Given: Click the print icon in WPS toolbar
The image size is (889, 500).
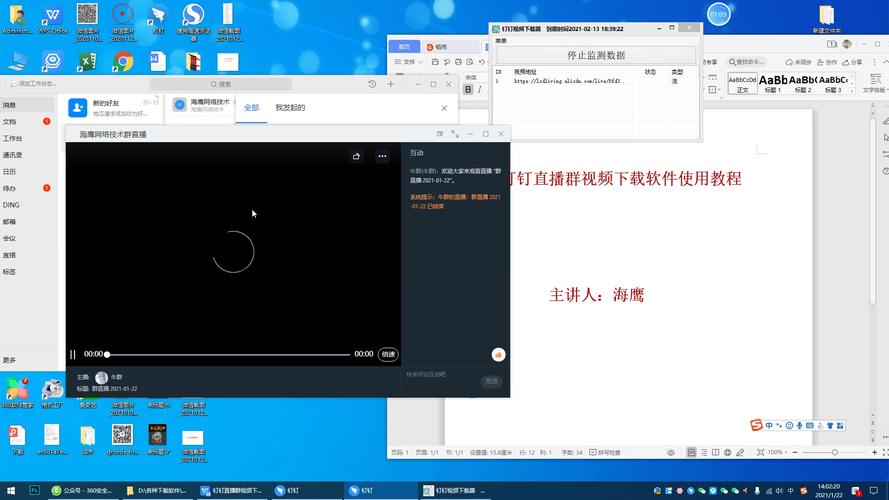Looking at the screenshot, I should click(x=458, y=62).
